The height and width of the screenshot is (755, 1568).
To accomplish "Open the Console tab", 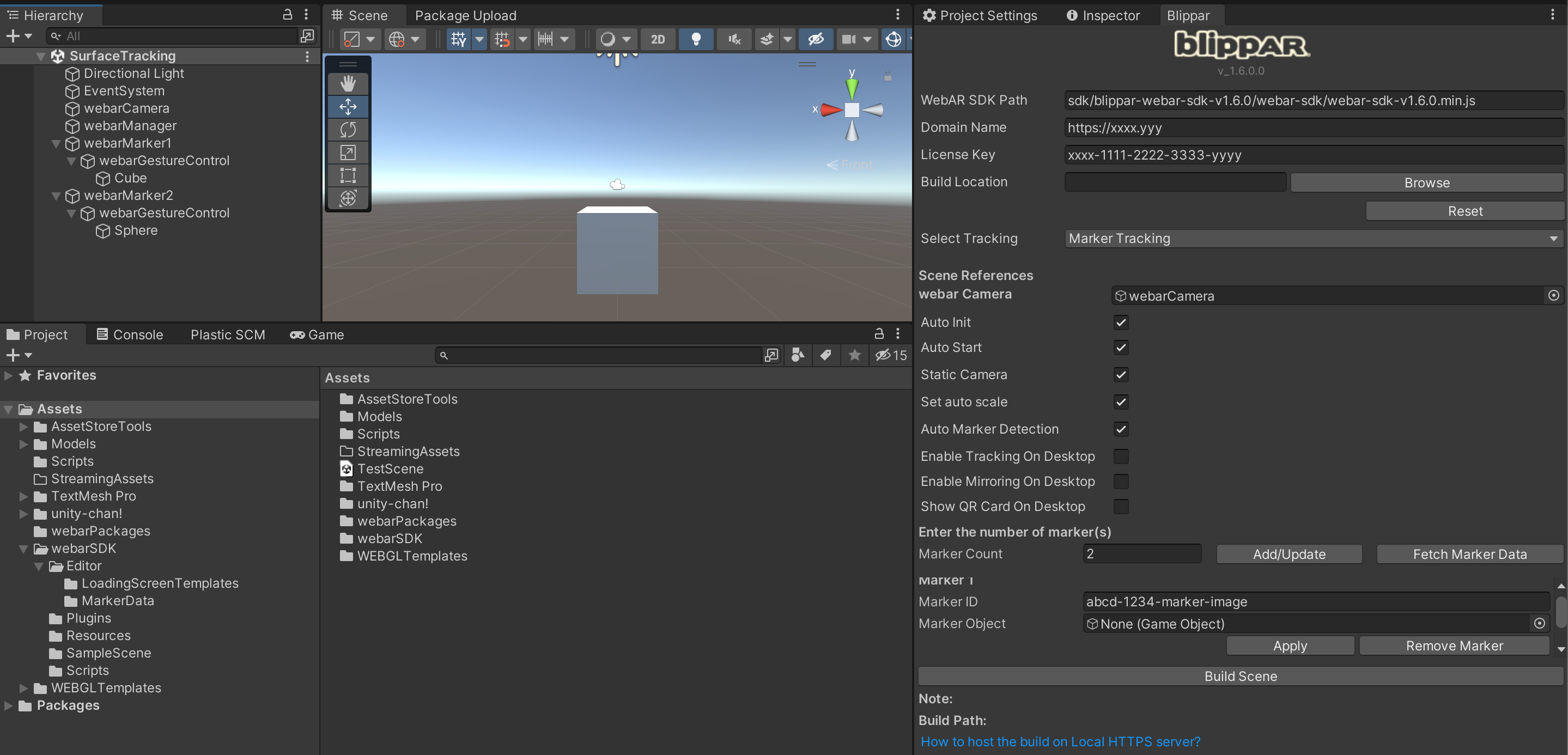I will (x=130, y=334).
